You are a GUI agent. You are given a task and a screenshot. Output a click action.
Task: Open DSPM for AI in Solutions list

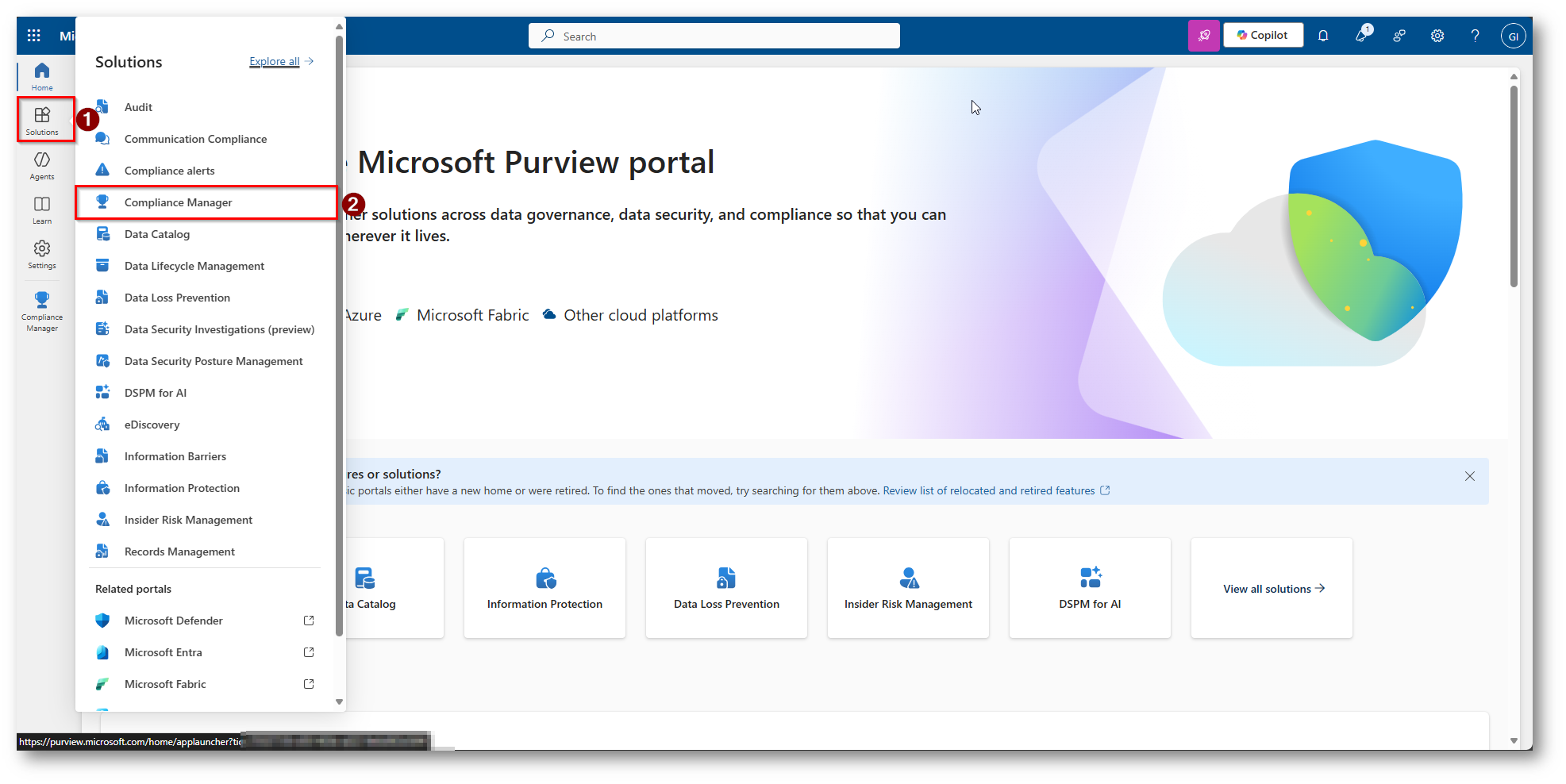(206, 393)
